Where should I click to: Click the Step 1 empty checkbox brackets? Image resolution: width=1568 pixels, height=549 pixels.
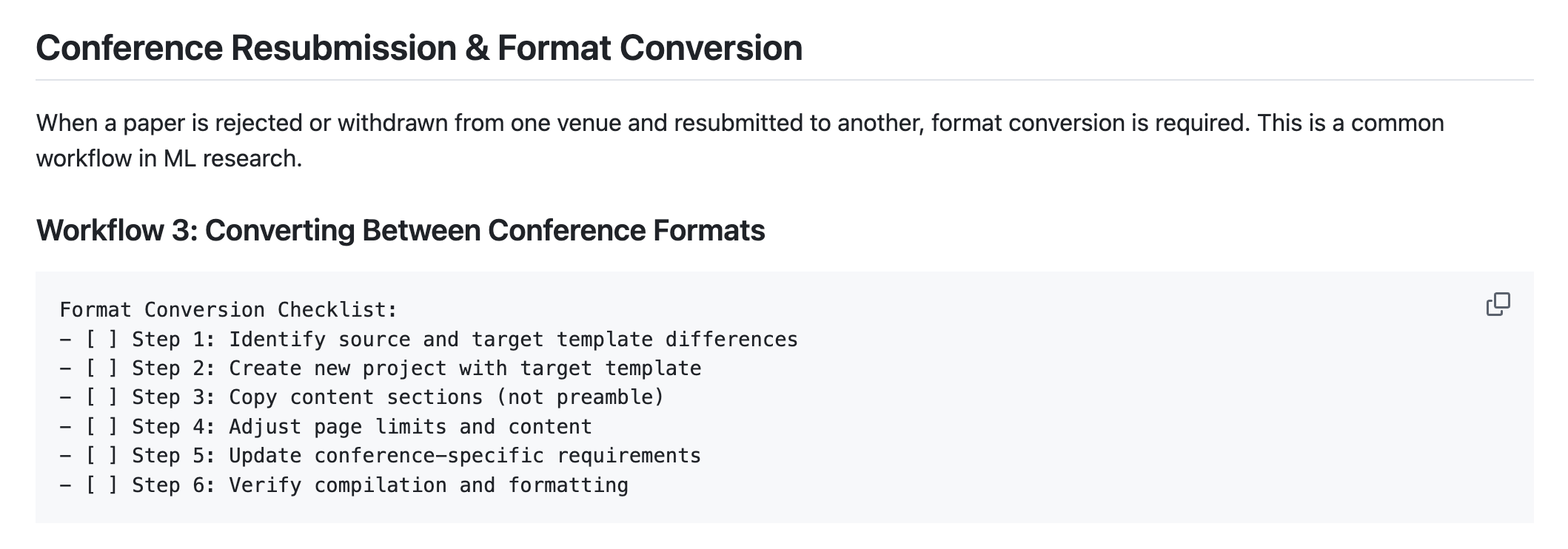pos(101,340)
